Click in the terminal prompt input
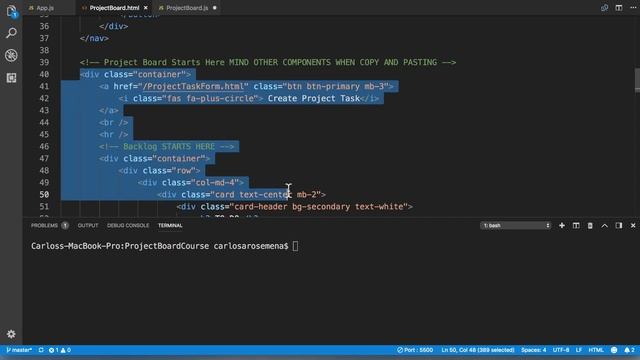640x360 pixels. [x=296, y=246]
